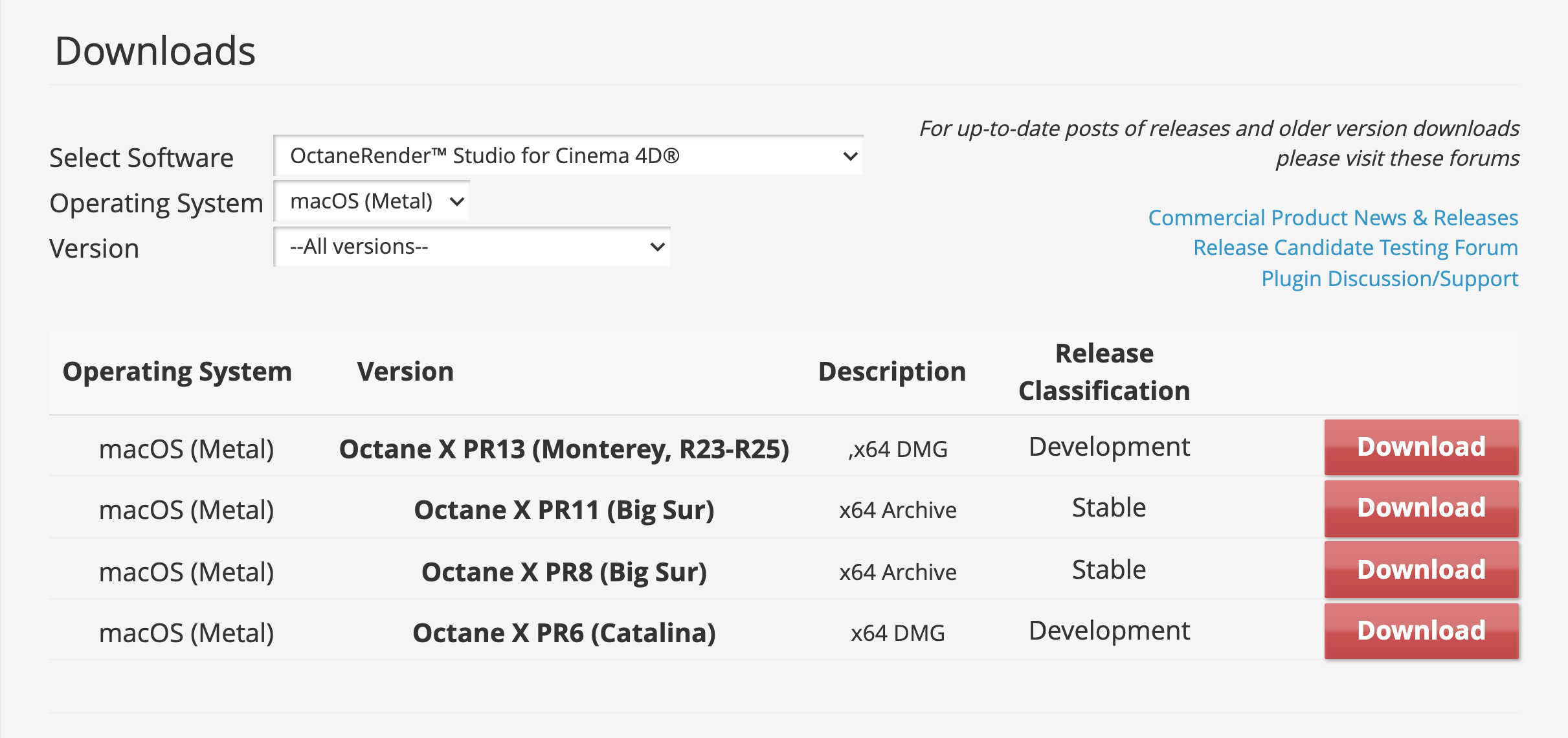Download Octane X PR8 (Big Sur)

click(x=1421, y=570)
